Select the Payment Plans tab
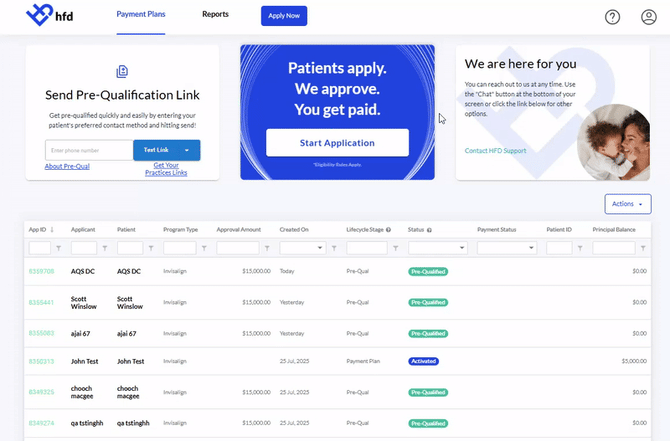Image resolution: width=670 pixels, height=441 pixels. click(x=141, y=14)
